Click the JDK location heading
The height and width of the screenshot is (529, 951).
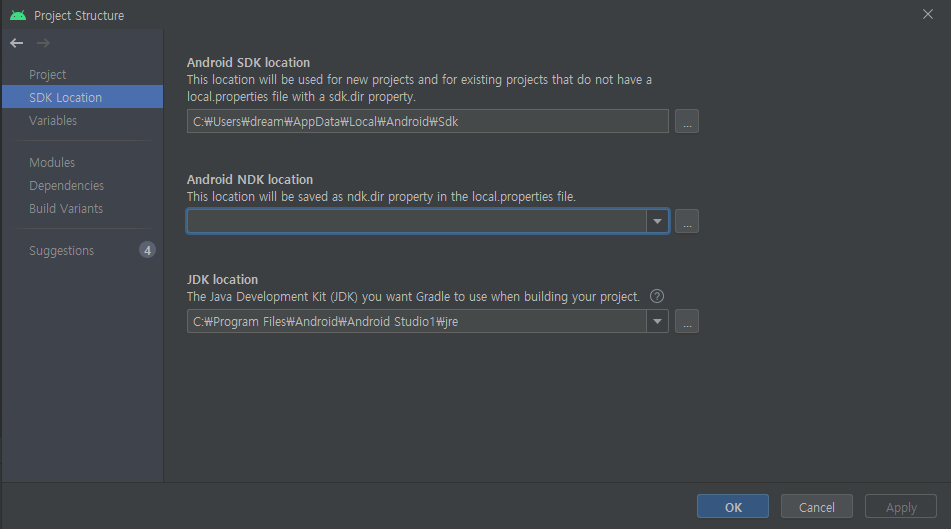pos(222,280)
